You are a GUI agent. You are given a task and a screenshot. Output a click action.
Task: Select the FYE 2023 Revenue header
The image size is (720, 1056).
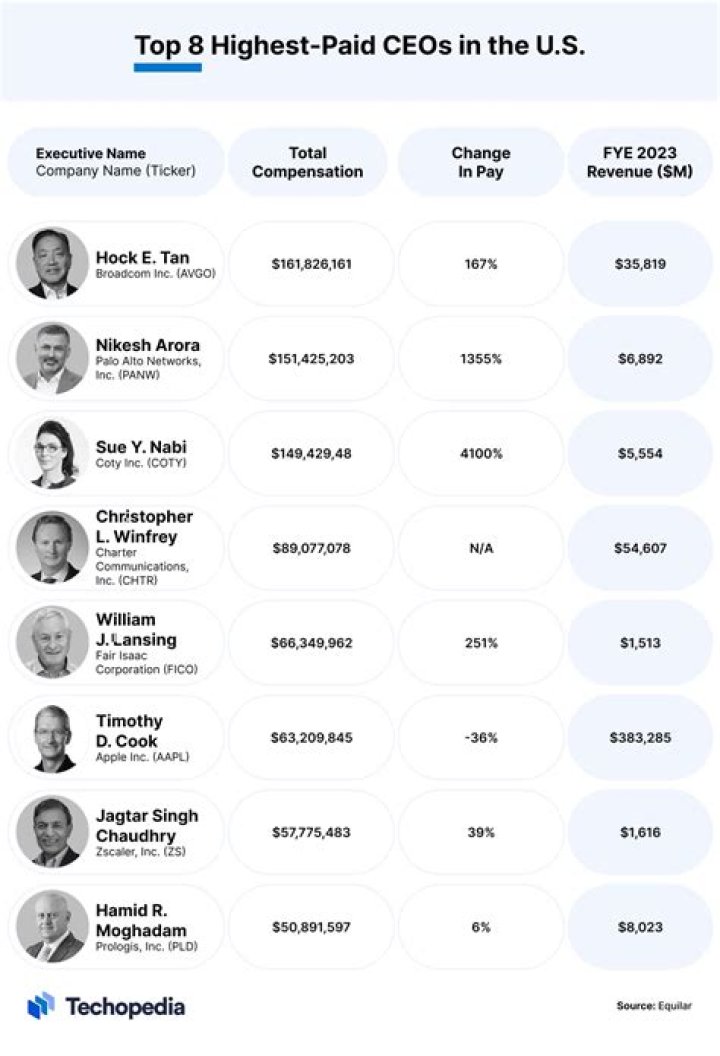tap(640, 162)
